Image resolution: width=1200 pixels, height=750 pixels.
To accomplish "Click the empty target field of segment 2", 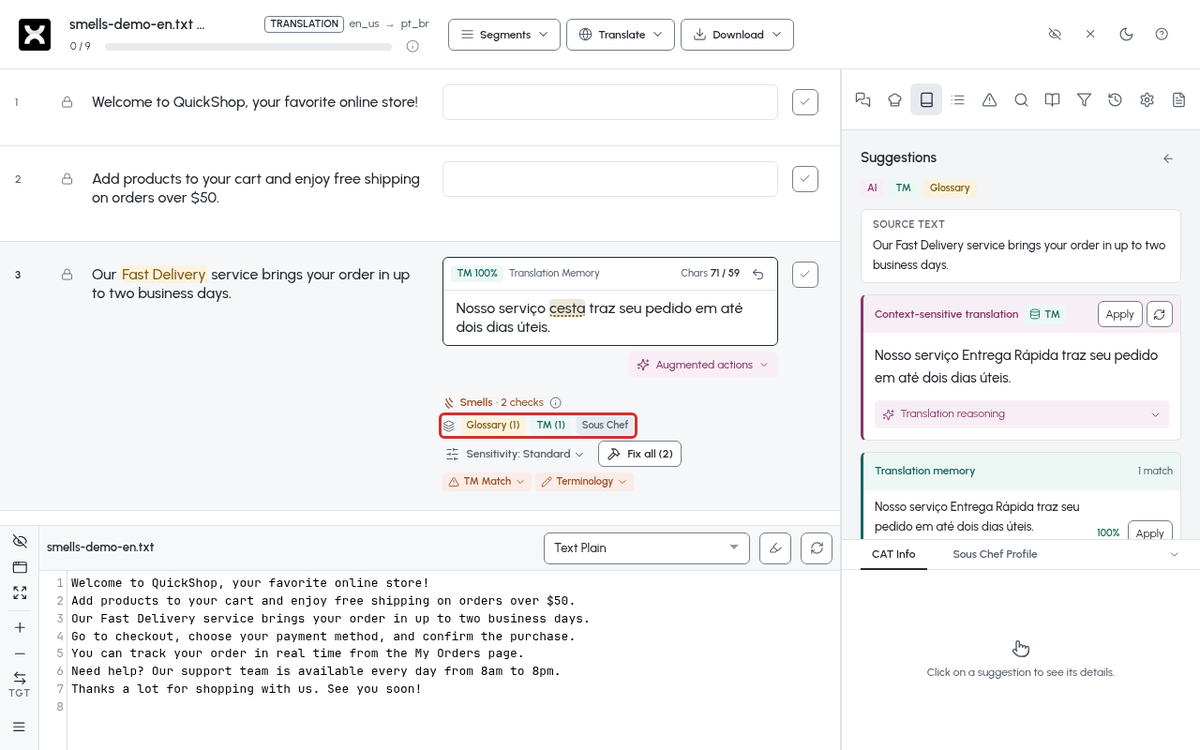I will [x=610, y=179].
